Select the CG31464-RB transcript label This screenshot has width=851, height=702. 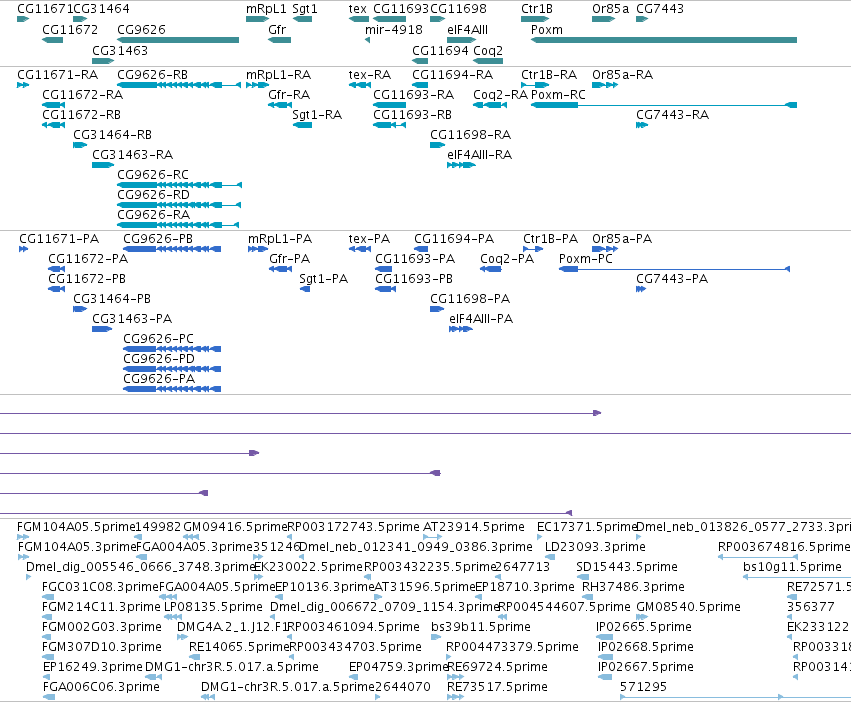[x=112, y=135]
